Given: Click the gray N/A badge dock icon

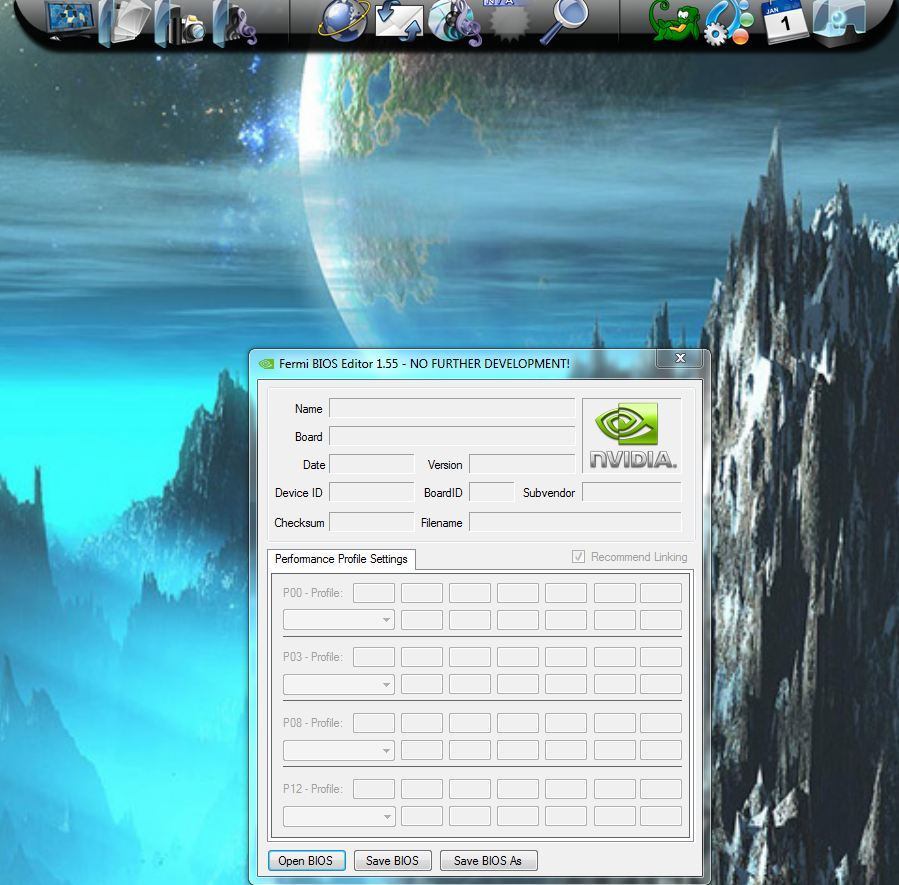Looking at the screenshot, I should coord(509,22).
